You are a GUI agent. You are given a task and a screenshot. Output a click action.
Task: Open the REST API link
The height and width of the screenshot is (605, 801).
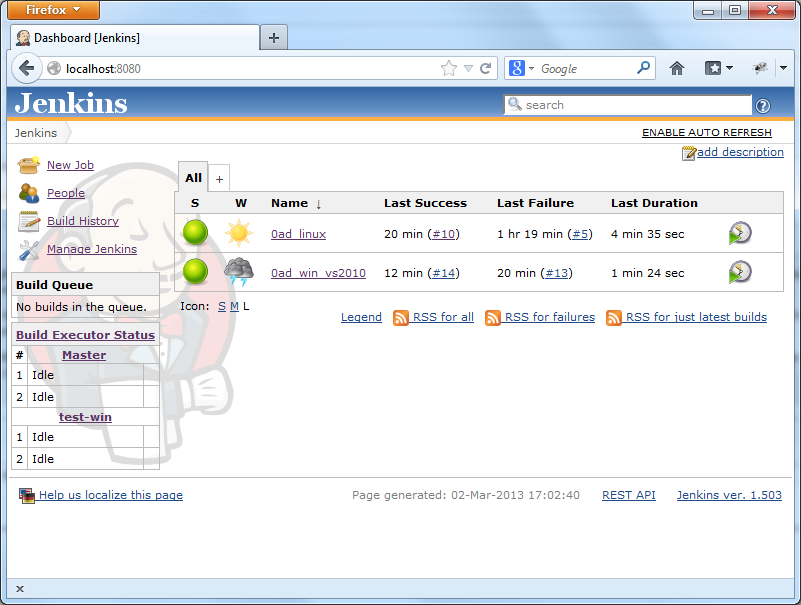(x=629, y=495)
